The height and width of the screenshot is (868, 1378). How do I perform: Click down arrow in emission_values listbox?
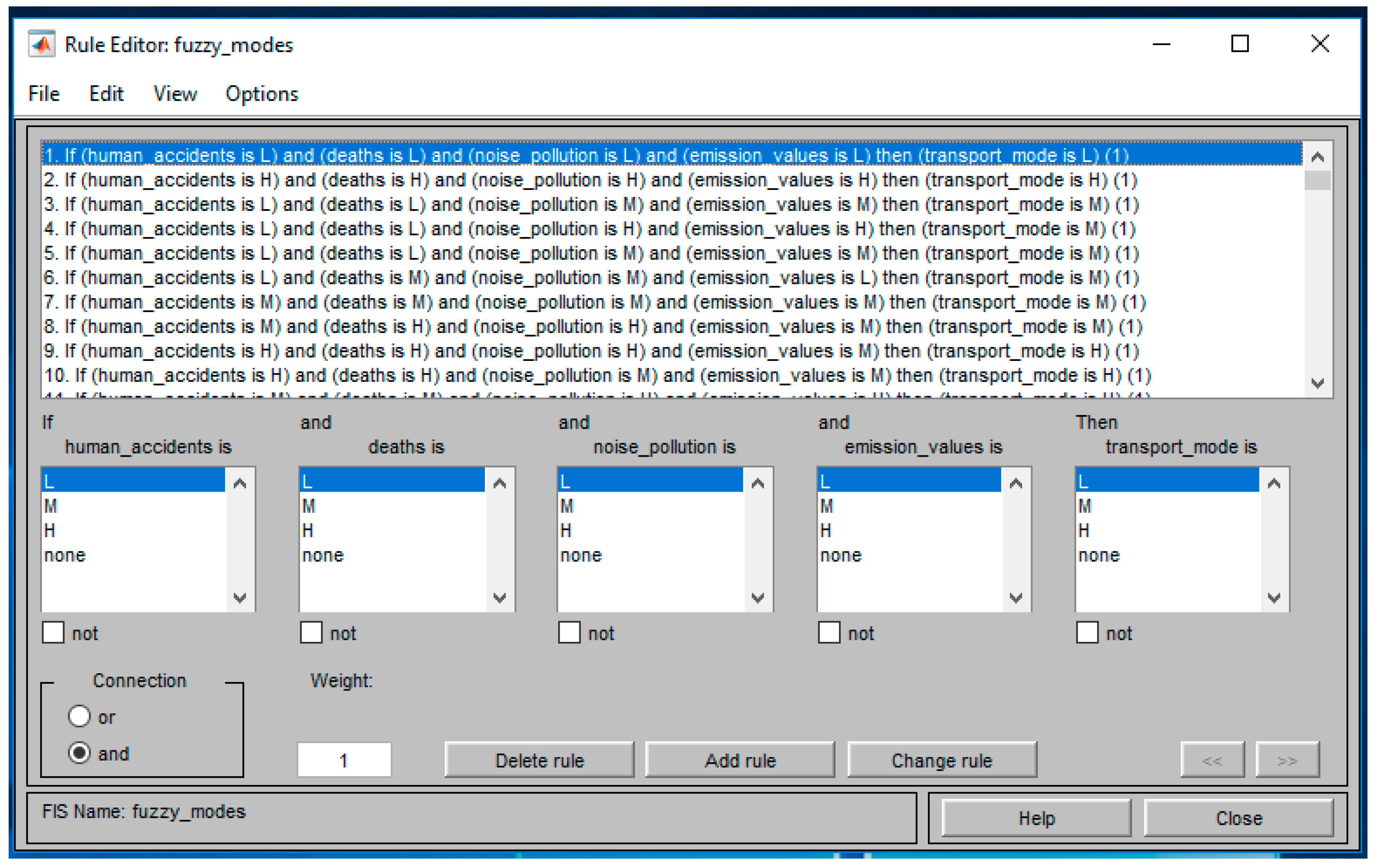click(1016, 598)
